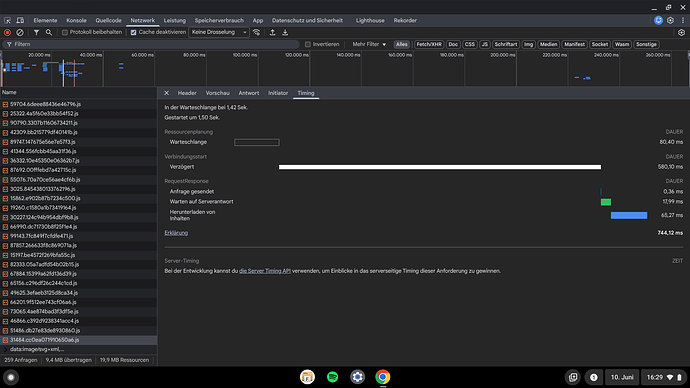Open the 16:29 system status tray

(x=664, y=377)
